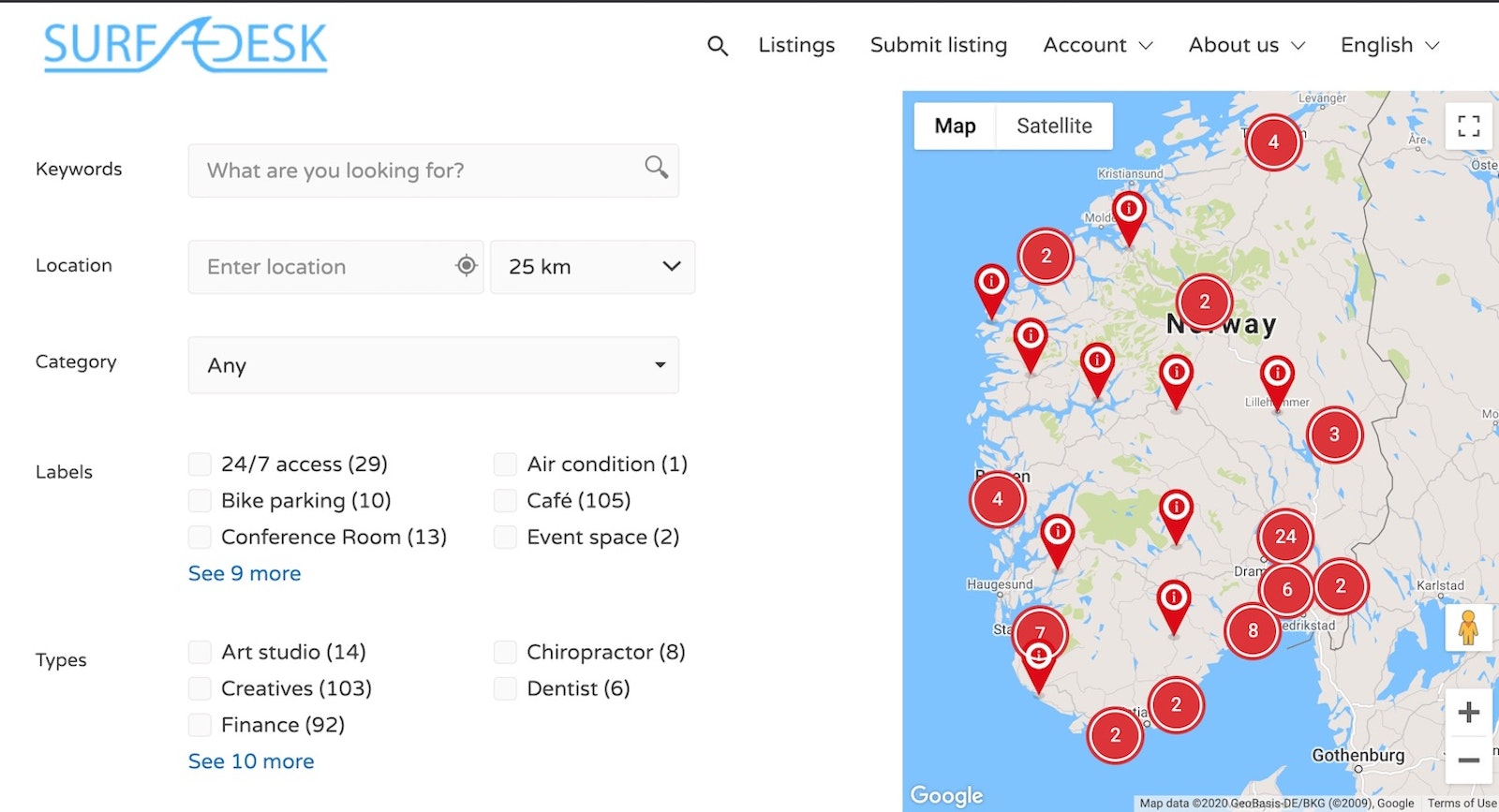Open the 25 km radius dropdown

click(592, 267)
